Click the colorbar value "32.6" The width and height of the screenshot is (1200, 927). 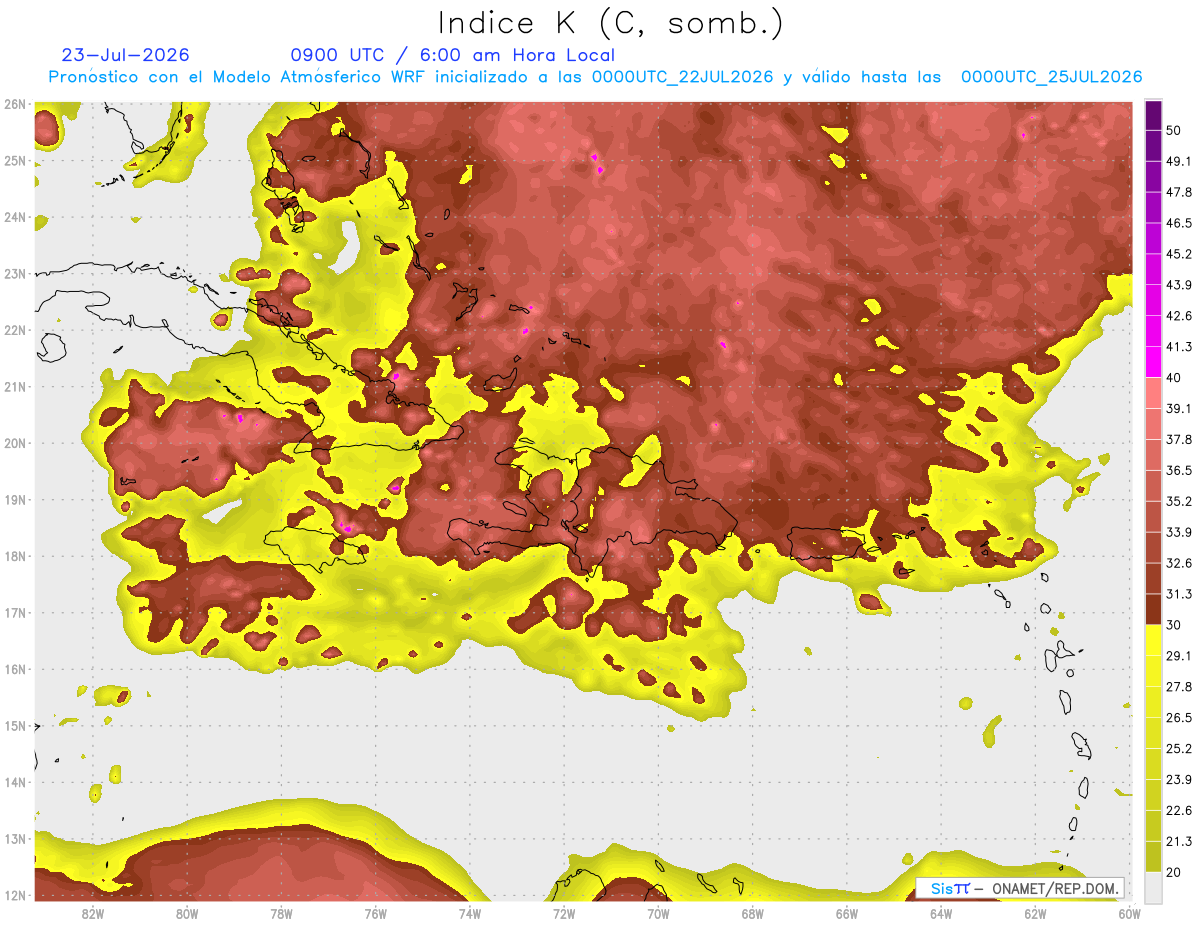[1179, 563]
